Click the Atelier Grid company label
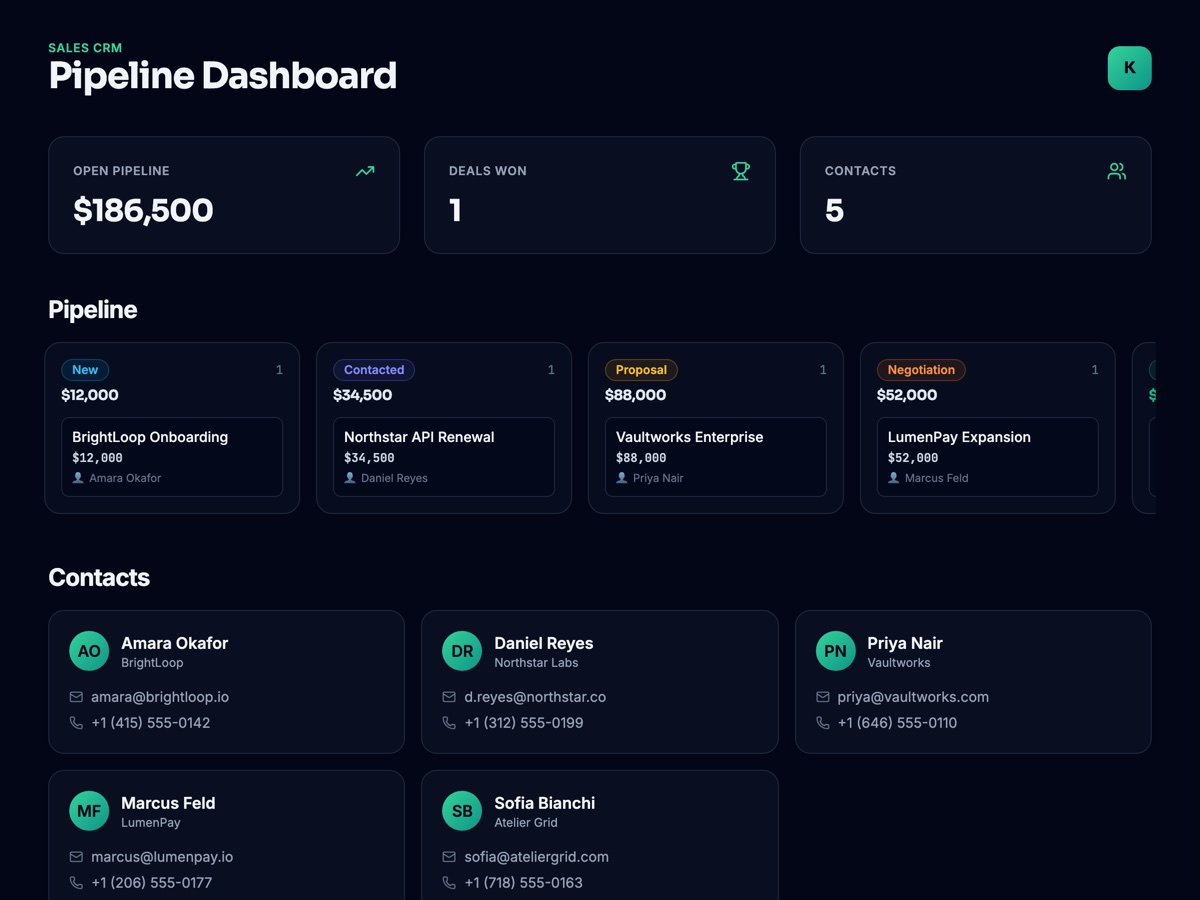This screenshot has width=1200, height=900. 526,823
